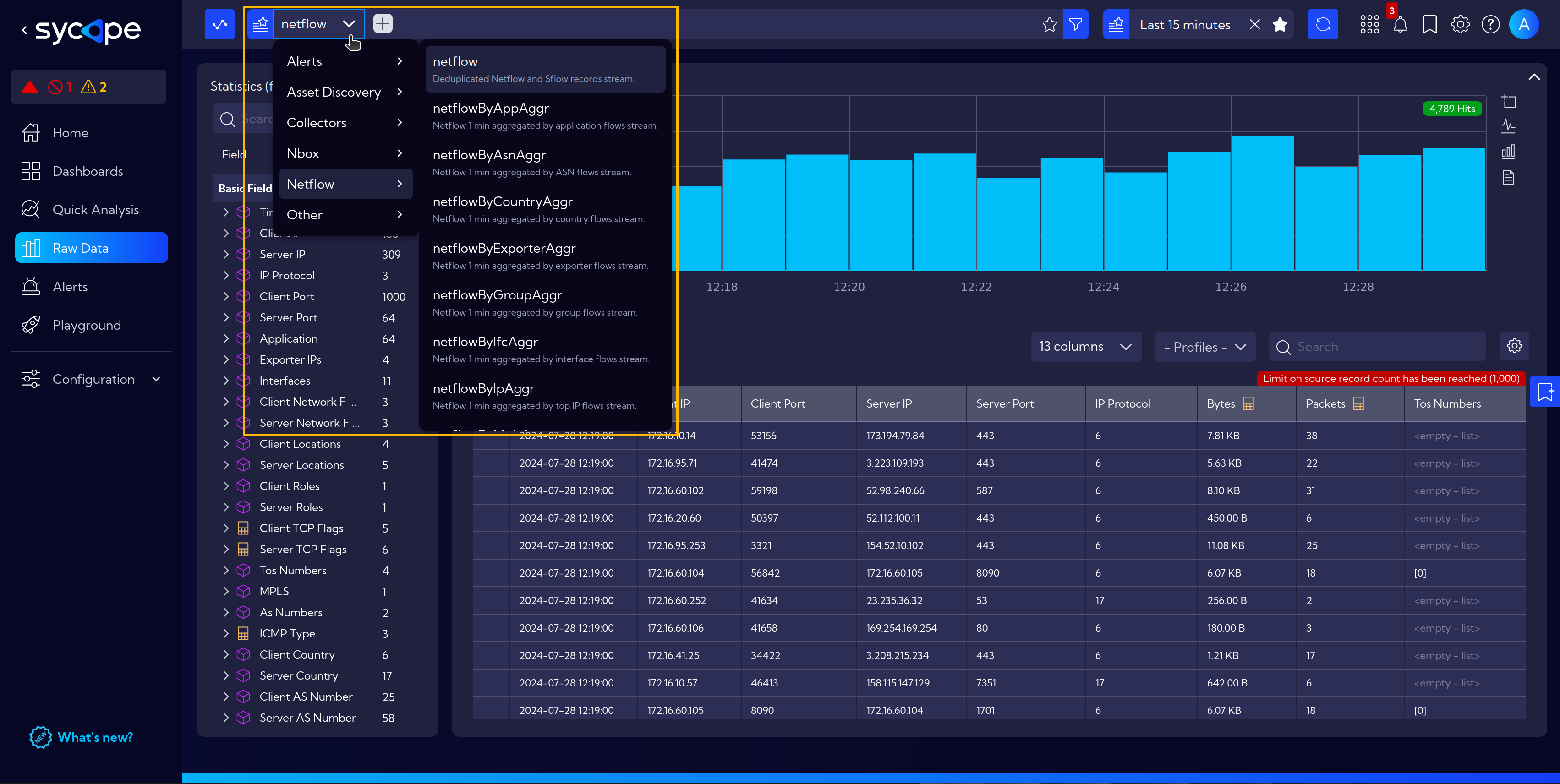The height and width of the screenshot is (784, 1560).
Task: Expand the Configuration sidebar section
Action: coord(91,379)
